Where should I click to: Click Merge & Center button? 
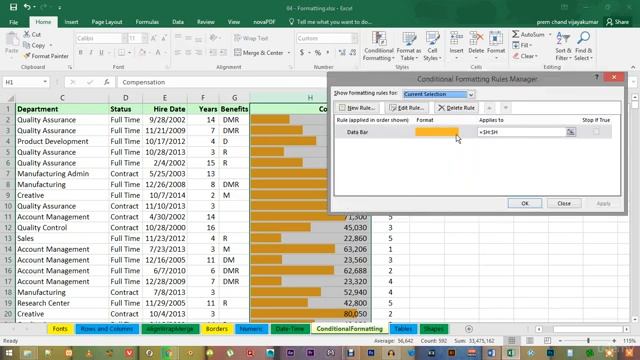tap(259, 53)
